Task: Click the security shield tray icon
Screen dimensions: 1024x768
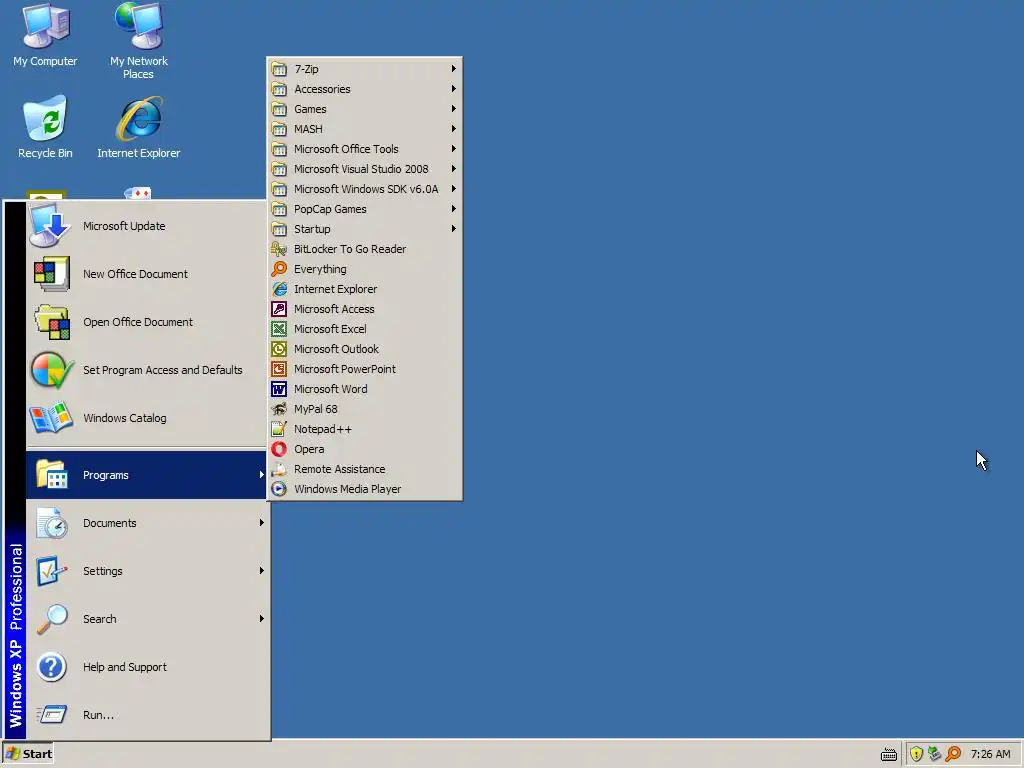Action: [x=916, y=754]
